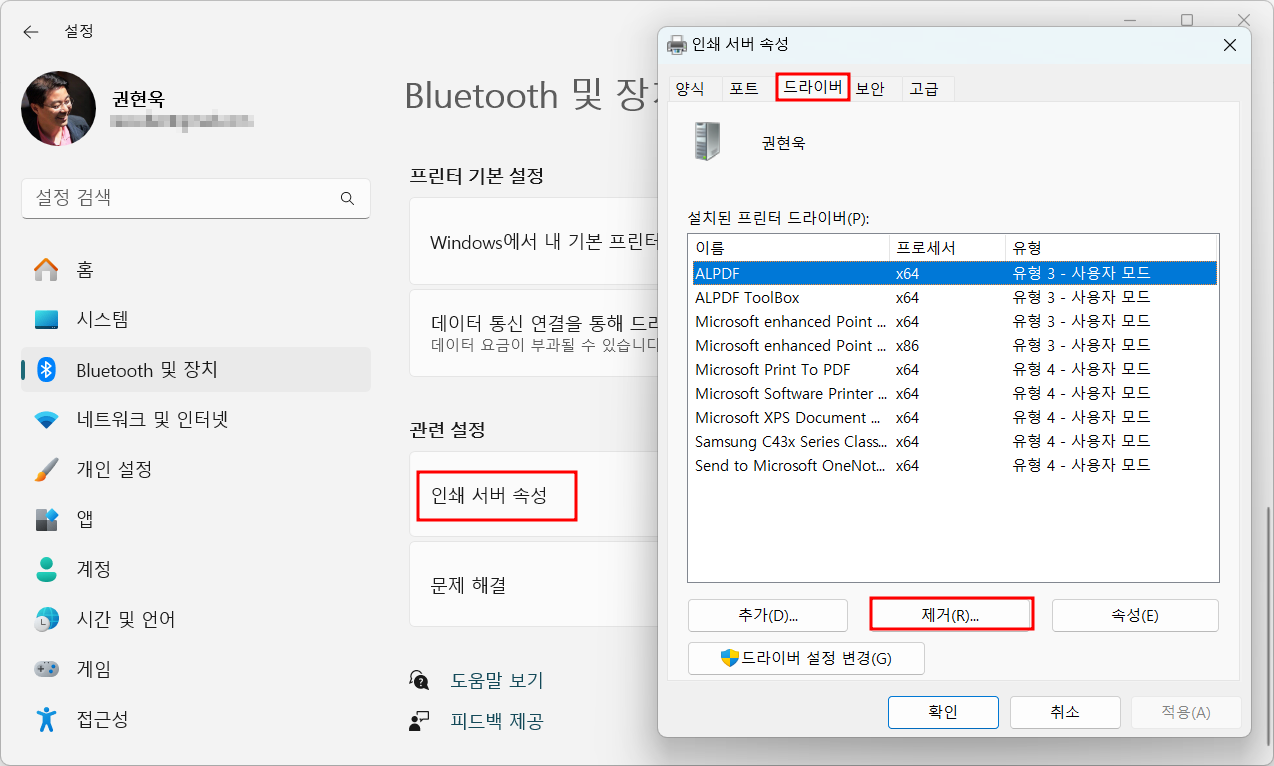This screenshot has height=766, width=1274.
Task: Click the 추가(D)... button
Action: click(x=768, y=615)
